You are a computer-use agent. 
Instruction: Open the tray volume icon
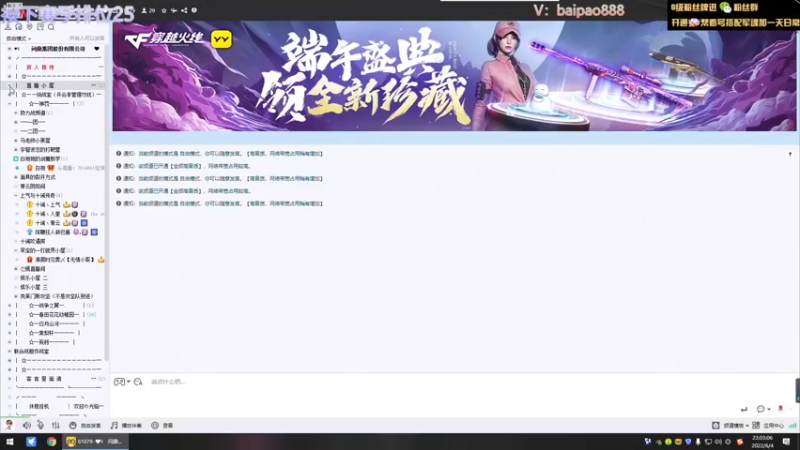718,442
